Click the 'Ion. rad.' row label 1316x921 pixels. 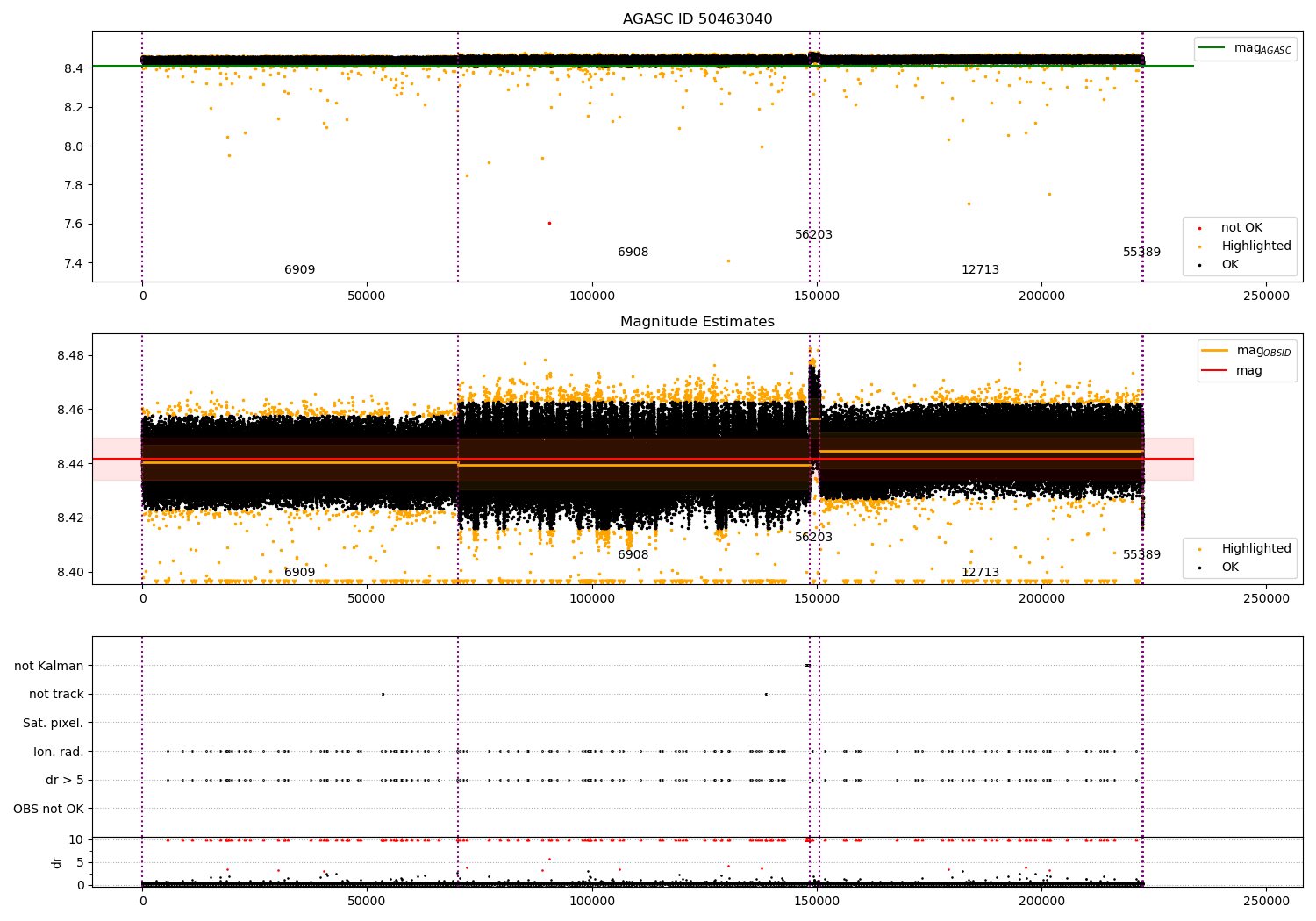pos(59,752)
